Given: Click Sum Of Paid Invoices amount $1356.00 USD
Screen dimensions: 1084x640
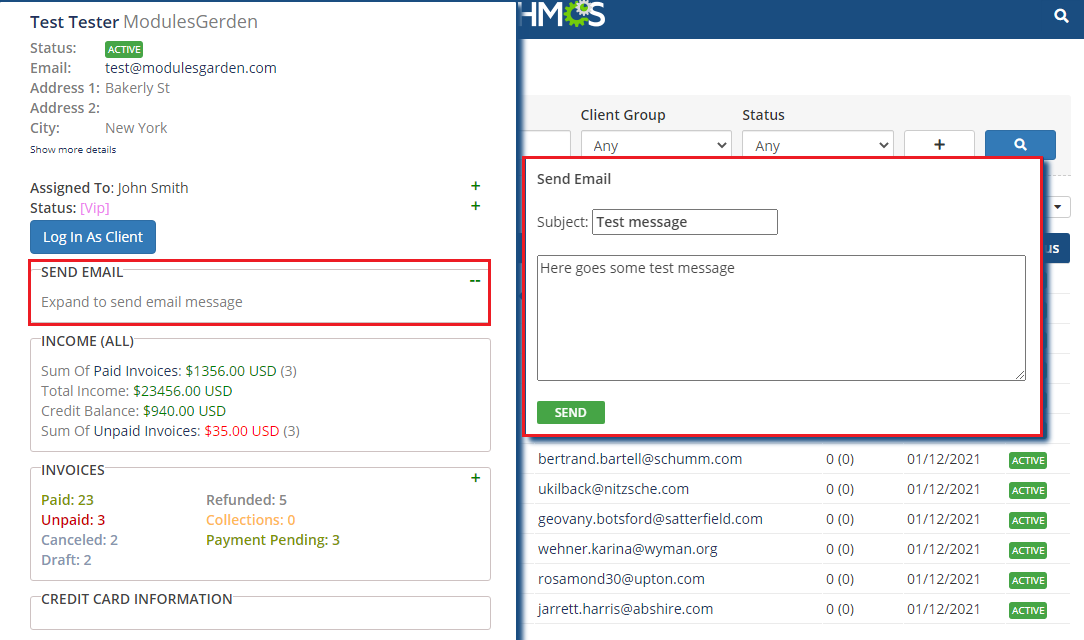Looking at the screenshot, I should tap(230, 371).
